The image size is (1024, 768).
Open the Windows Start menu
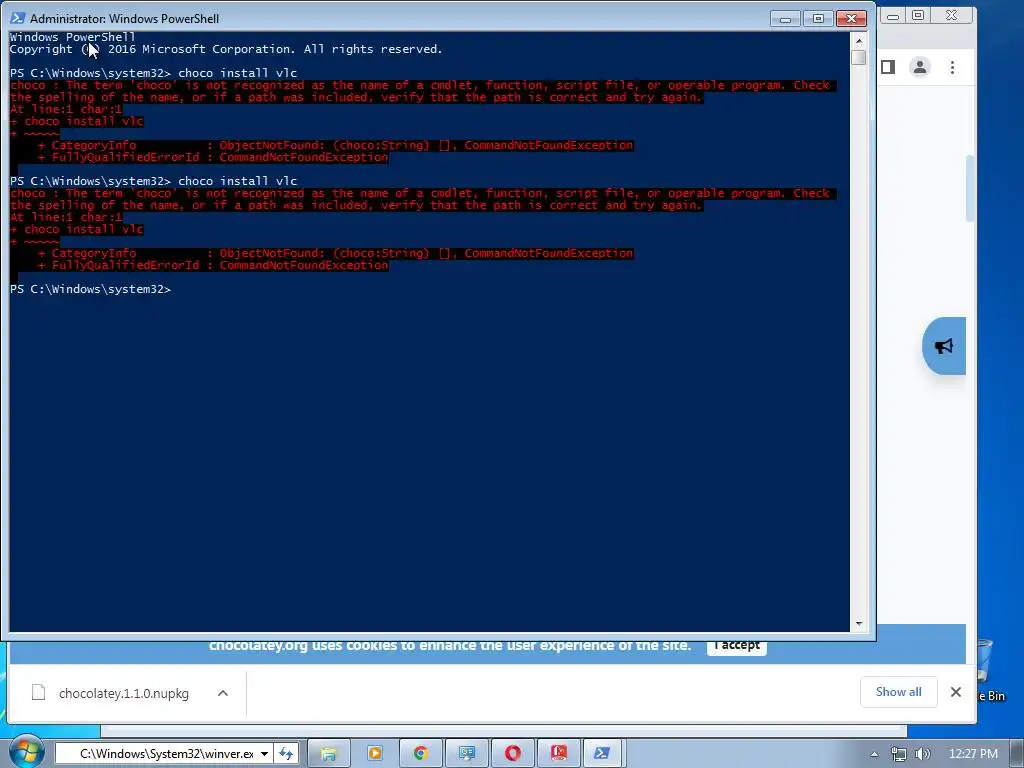coord(26,753)
